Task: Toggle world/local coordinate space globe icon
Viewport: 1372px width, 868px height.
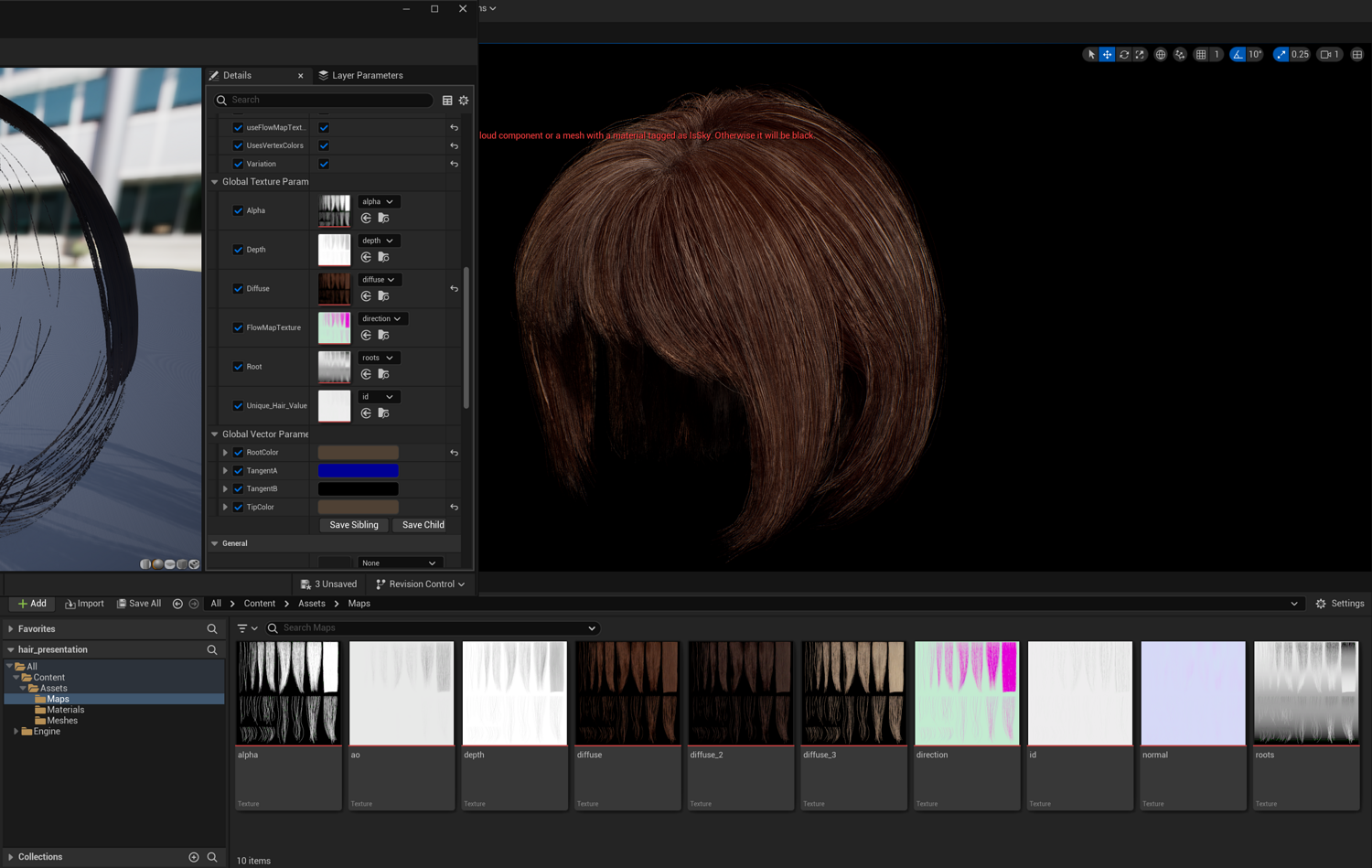Action: pyautogui.click(x=1161, y=55)
